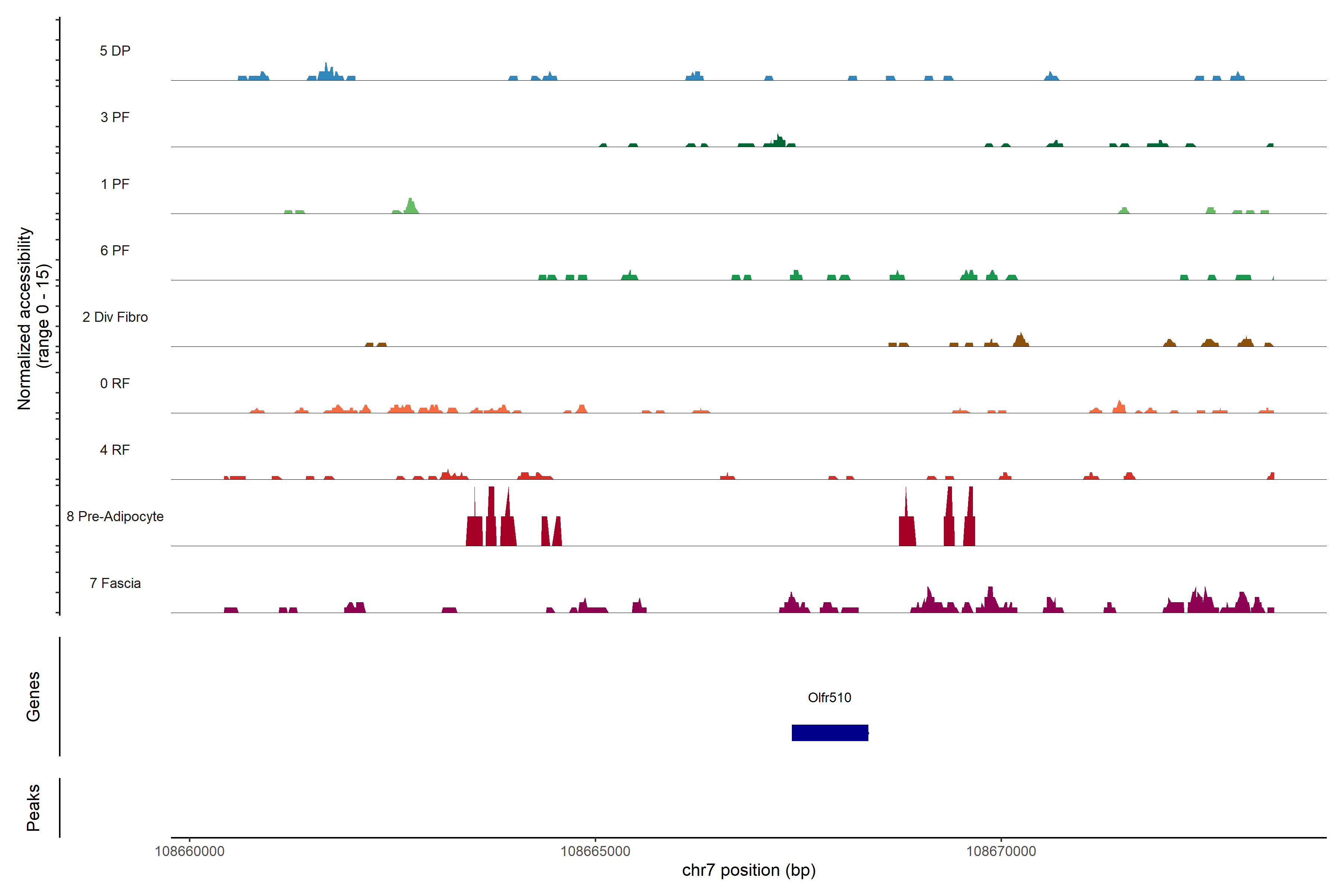Click the 108660000 axis tick label
The height and width of the screenshot is (896, 1344).
point(190,851)
